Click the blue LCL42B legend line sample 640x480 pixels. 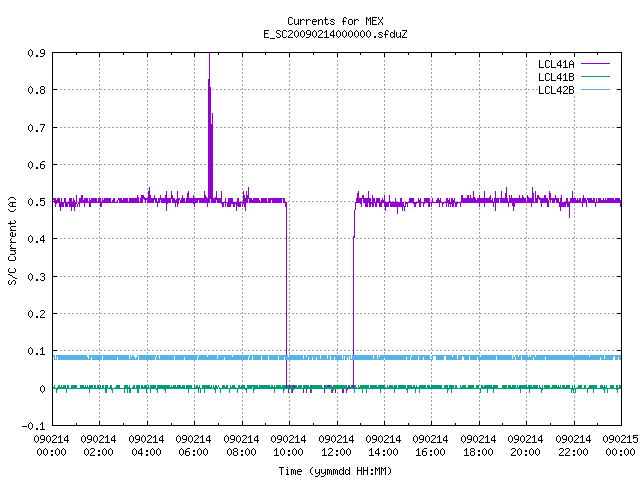tap(595, 90)
